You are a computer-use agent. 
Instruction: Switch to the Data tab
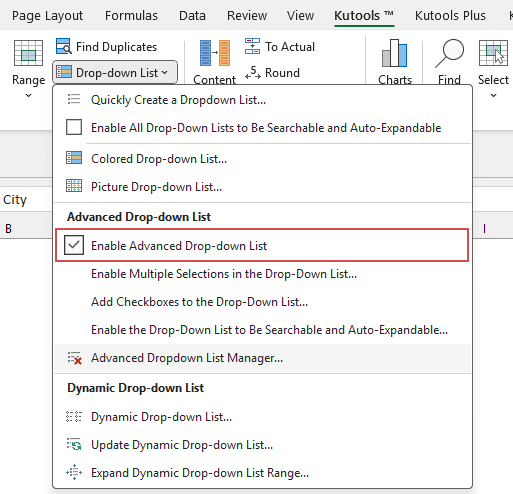192,16
